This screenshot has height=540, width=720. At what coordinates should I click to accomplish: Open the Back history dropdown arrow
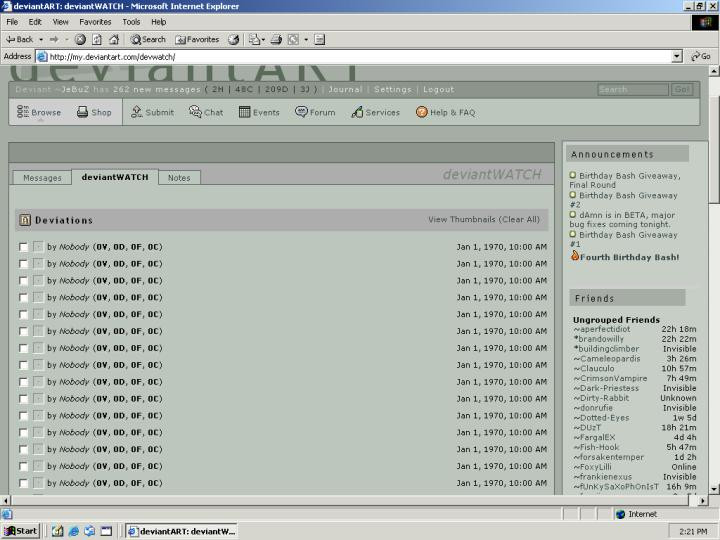click(x=41, y=40)
